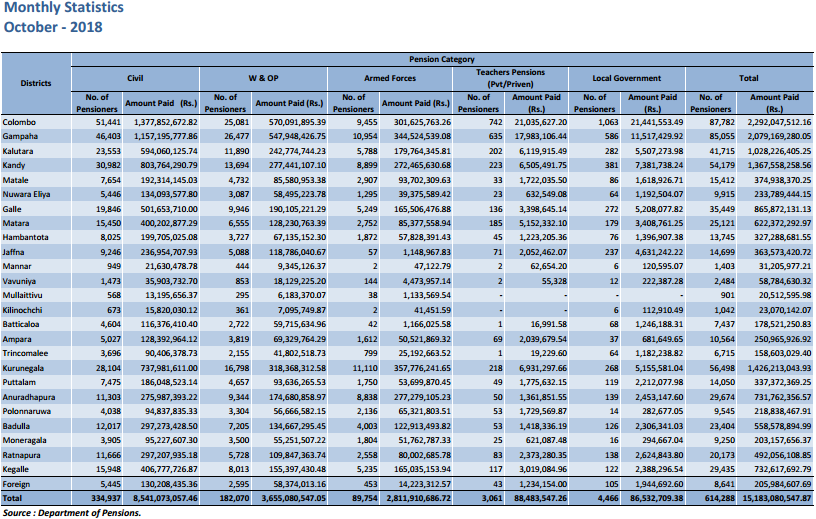Select Colombo's Civil pensioner count 51,441
Image resolution: width=816 pixels, height=519 pixels.
(x=108, y=122)
